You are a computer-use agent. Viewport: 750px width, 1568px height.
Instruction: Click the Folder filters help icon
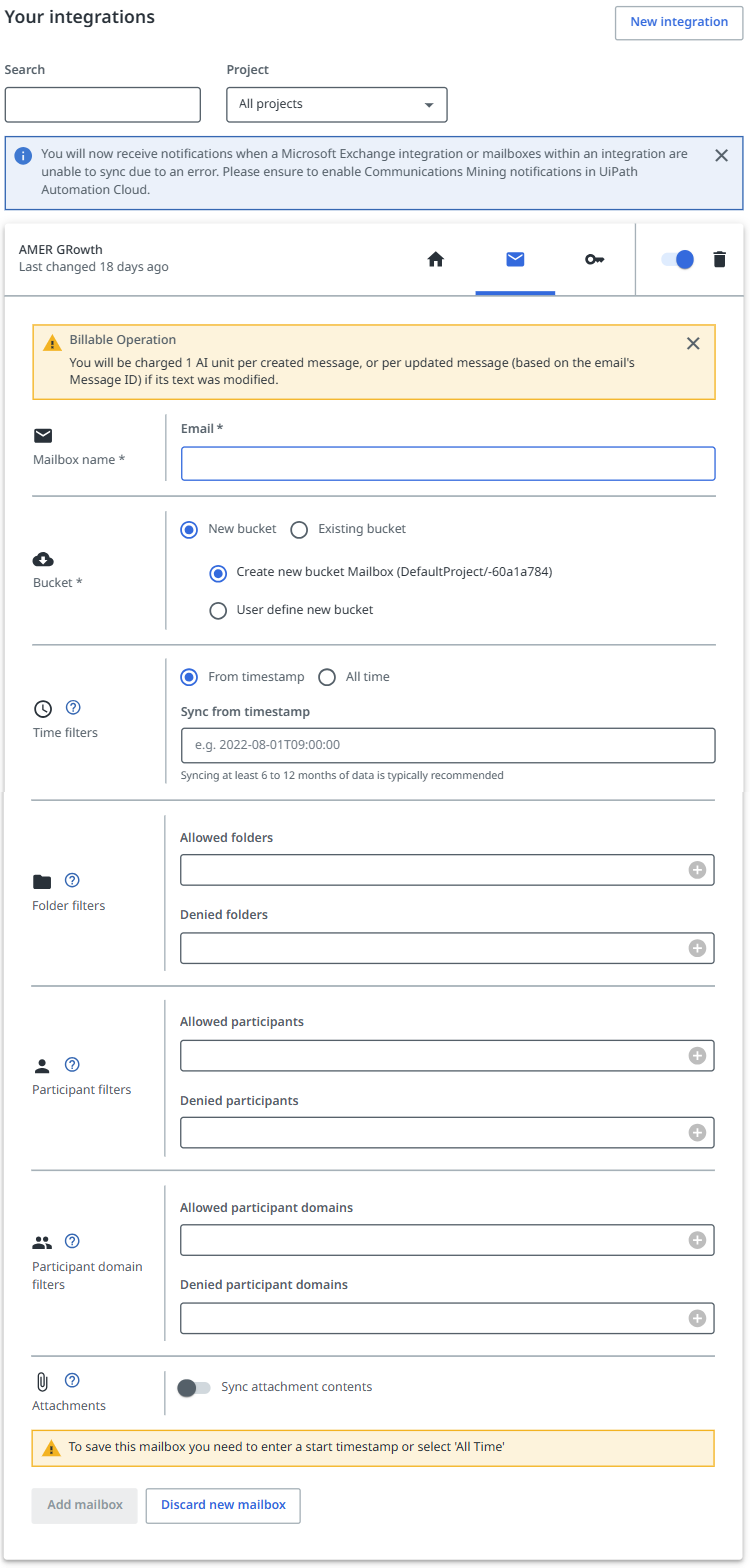click(x=72, y=880)
